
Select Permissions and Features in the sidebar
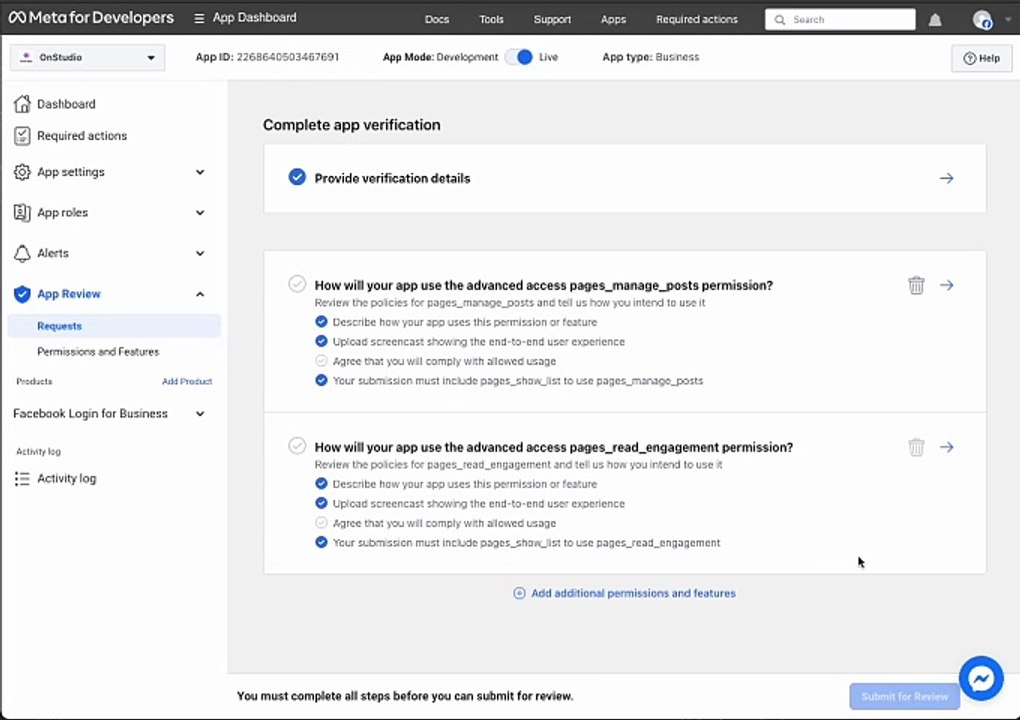tap(98, 352)
